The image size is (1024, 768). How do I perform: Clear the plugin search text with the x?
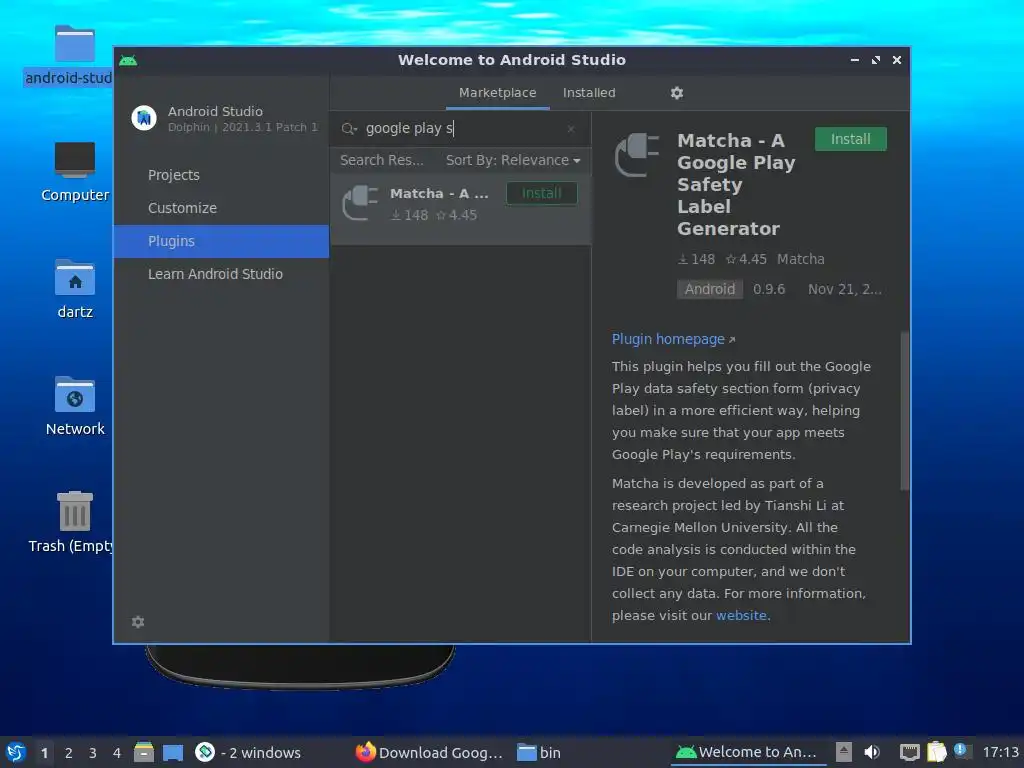pos(571,129)
